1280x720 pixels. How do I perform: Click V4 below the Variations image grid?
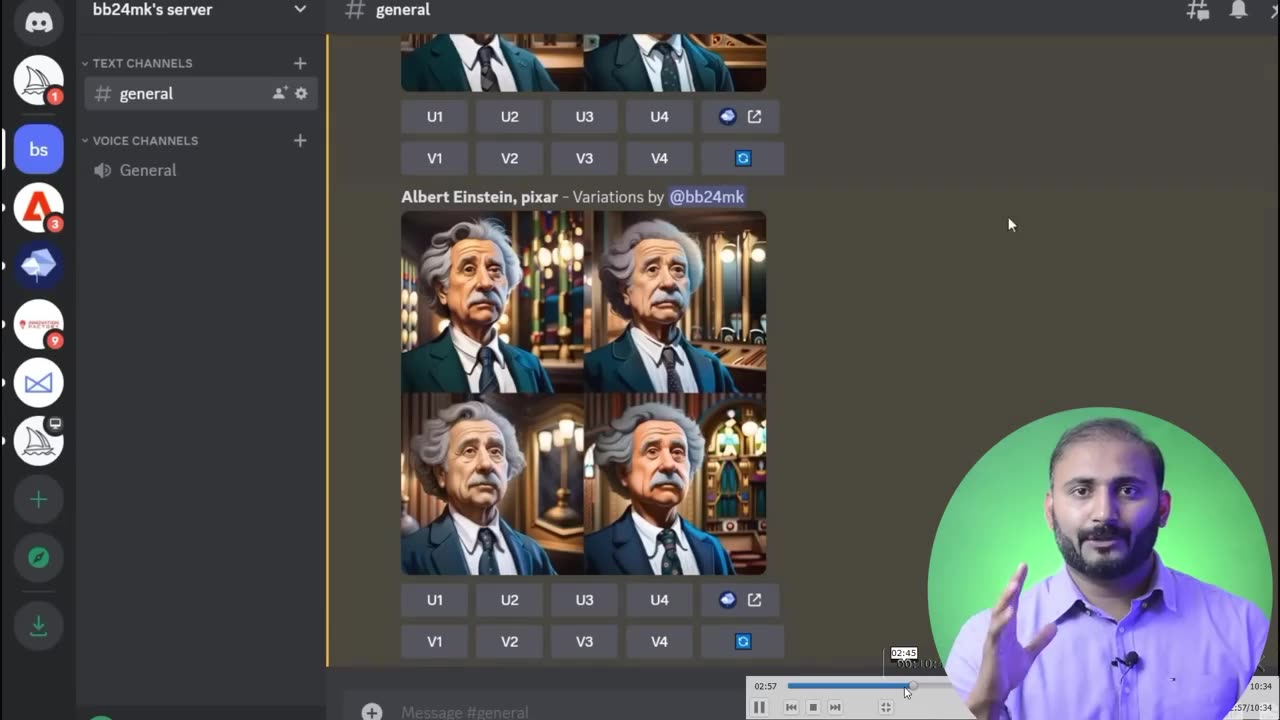(660, 642)
